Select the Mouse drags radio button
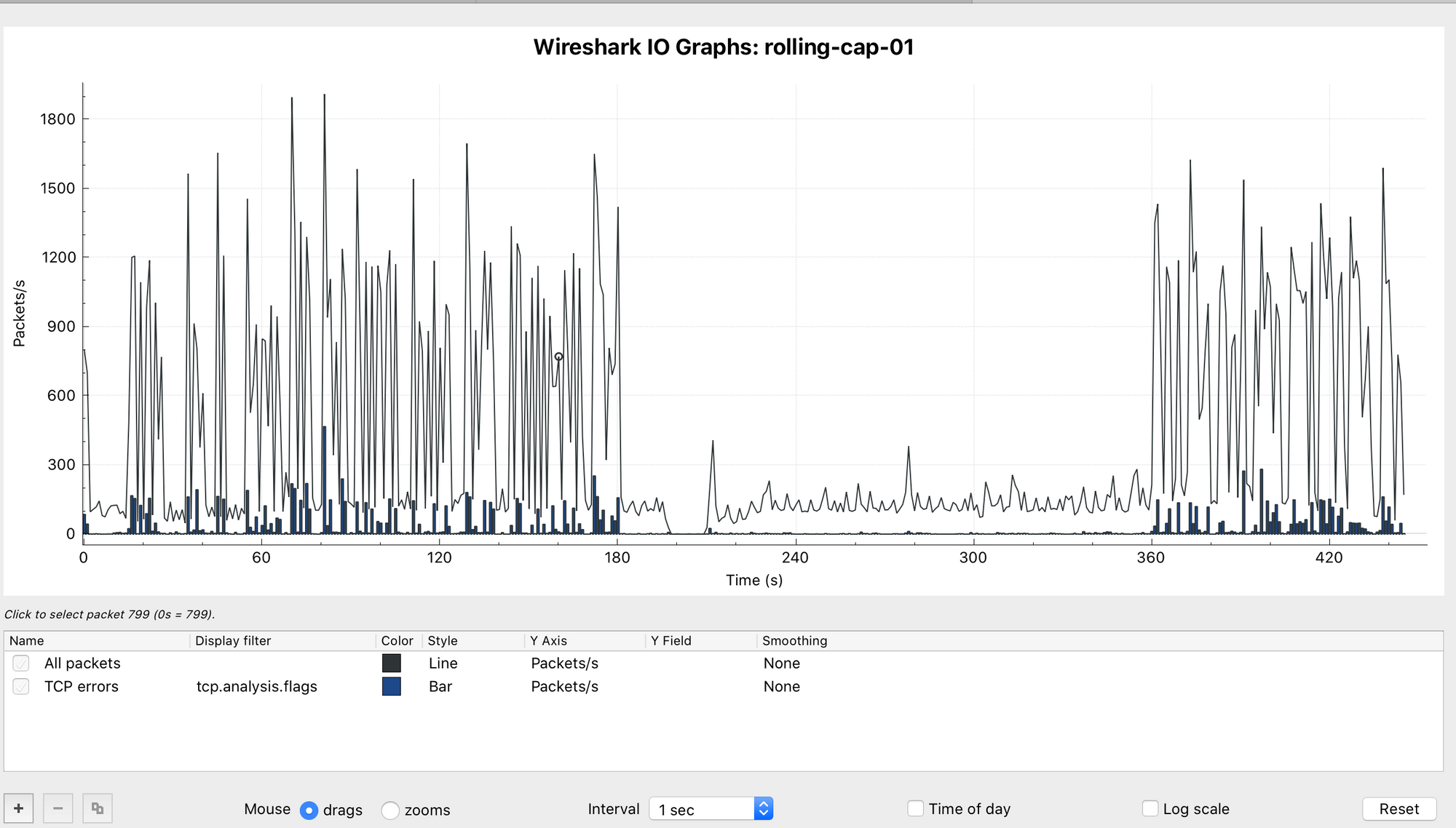 click(x=309, y=810)
